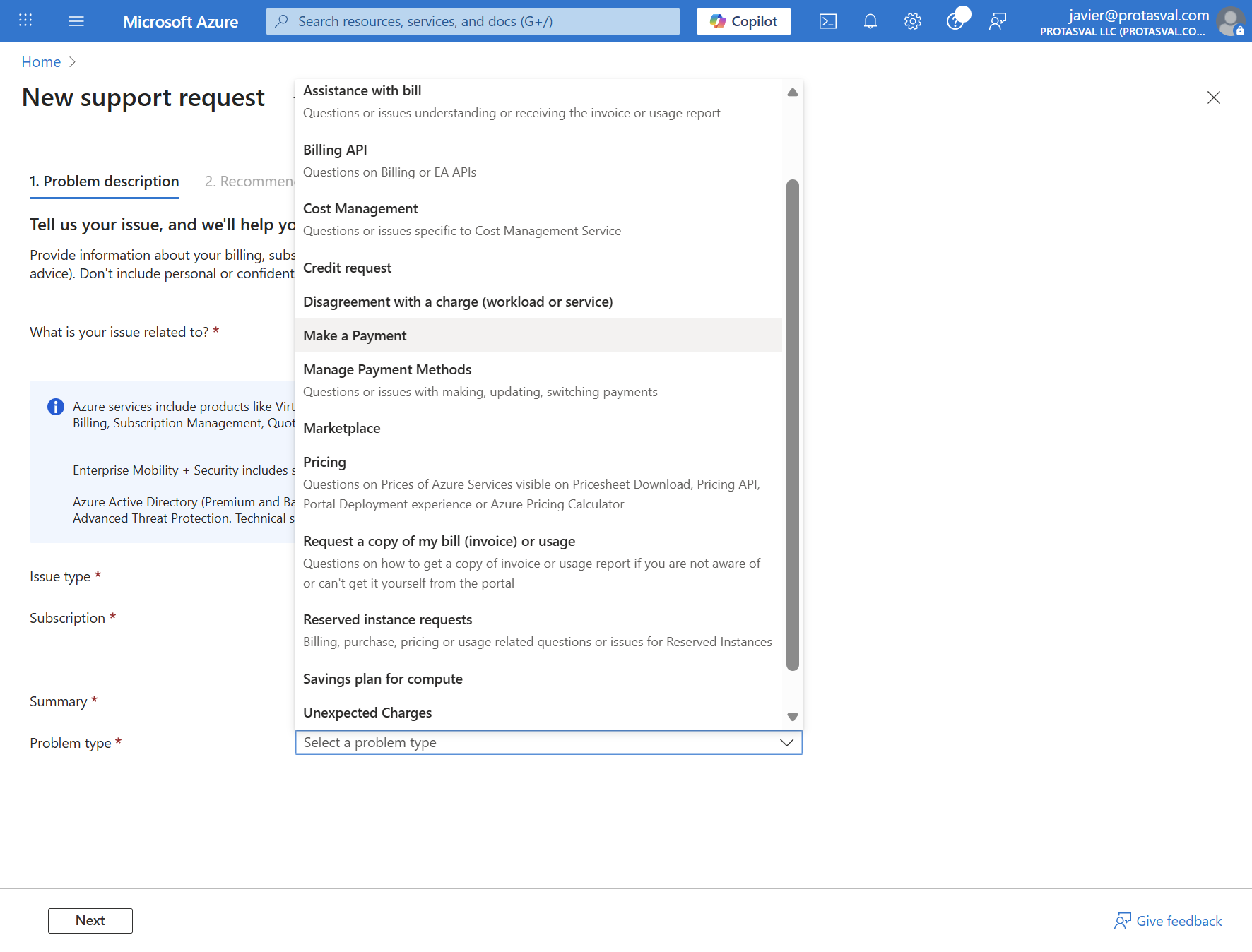This screenshot has height=952, width=1252.
Task: Choose the Pricing problem type
Action: [538, 483]
